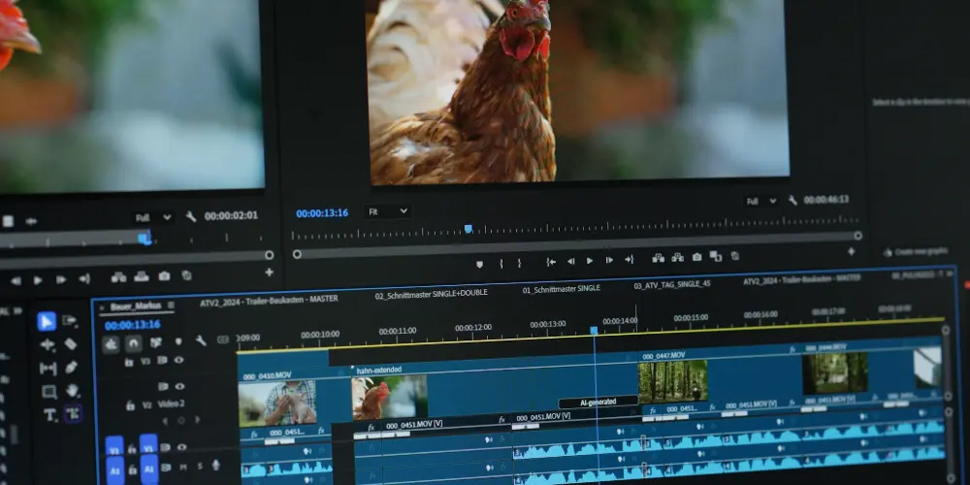Viewport: 970px width, 485px height.
Task: Select the Pen tool
Action: click(x=72, y=367)
